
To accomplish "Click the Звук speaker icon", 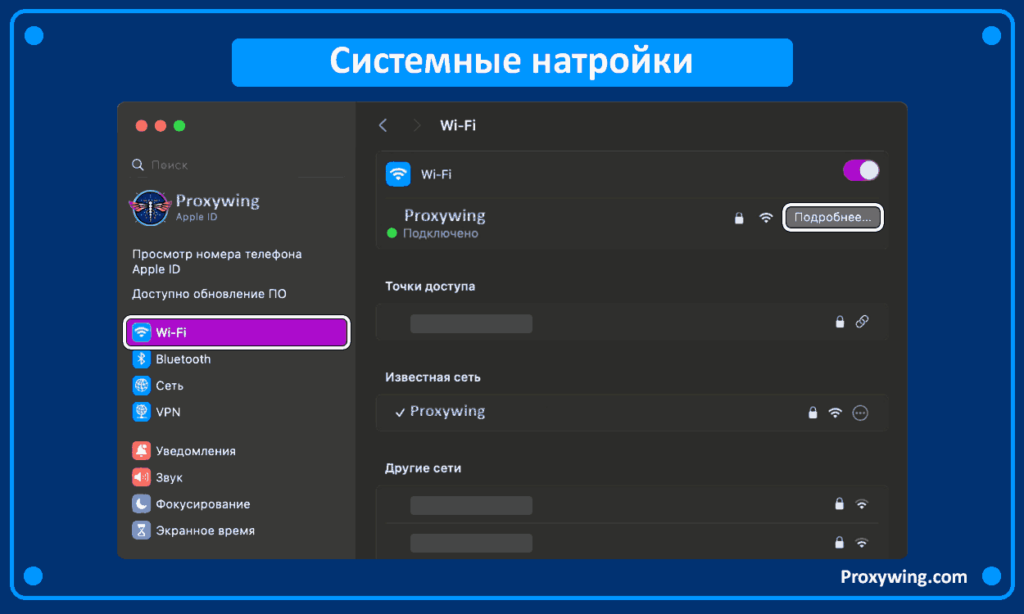I will tap(141, 477).
